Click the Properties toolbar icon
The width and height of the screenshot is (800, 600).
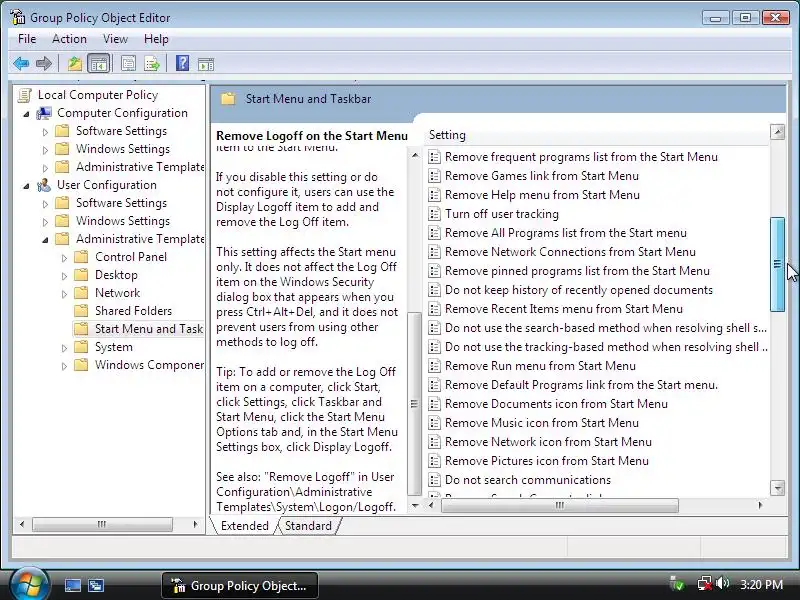pyautogui.click(x=128, y=64)
